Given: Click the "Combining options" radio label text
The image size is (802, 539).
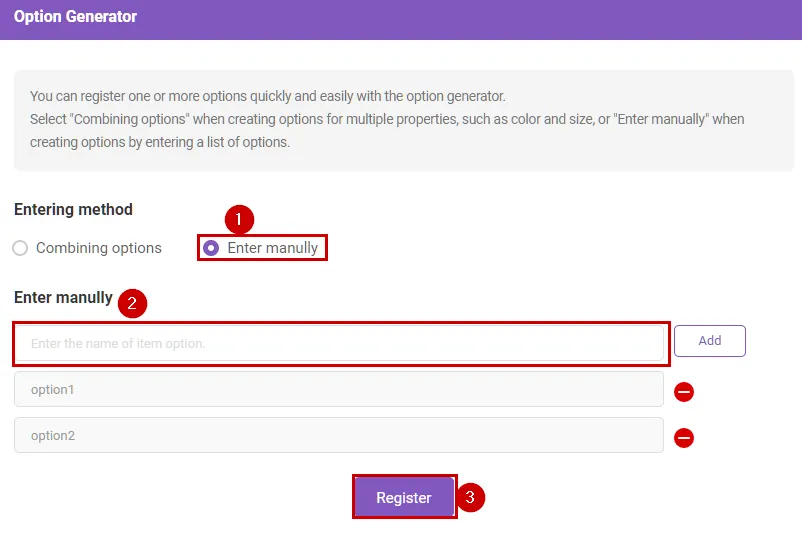Looking at the screenshot, I should (98, 248).
